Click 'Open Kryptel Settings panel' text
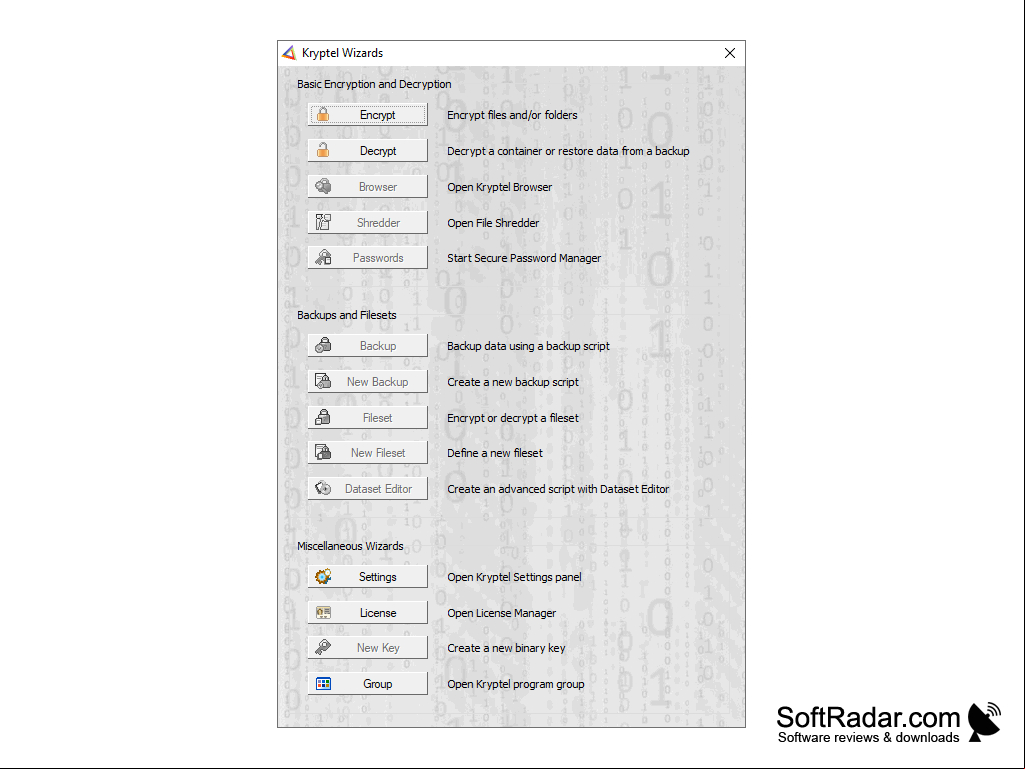Screen dimensions: 1025x769 pos(514,577)
